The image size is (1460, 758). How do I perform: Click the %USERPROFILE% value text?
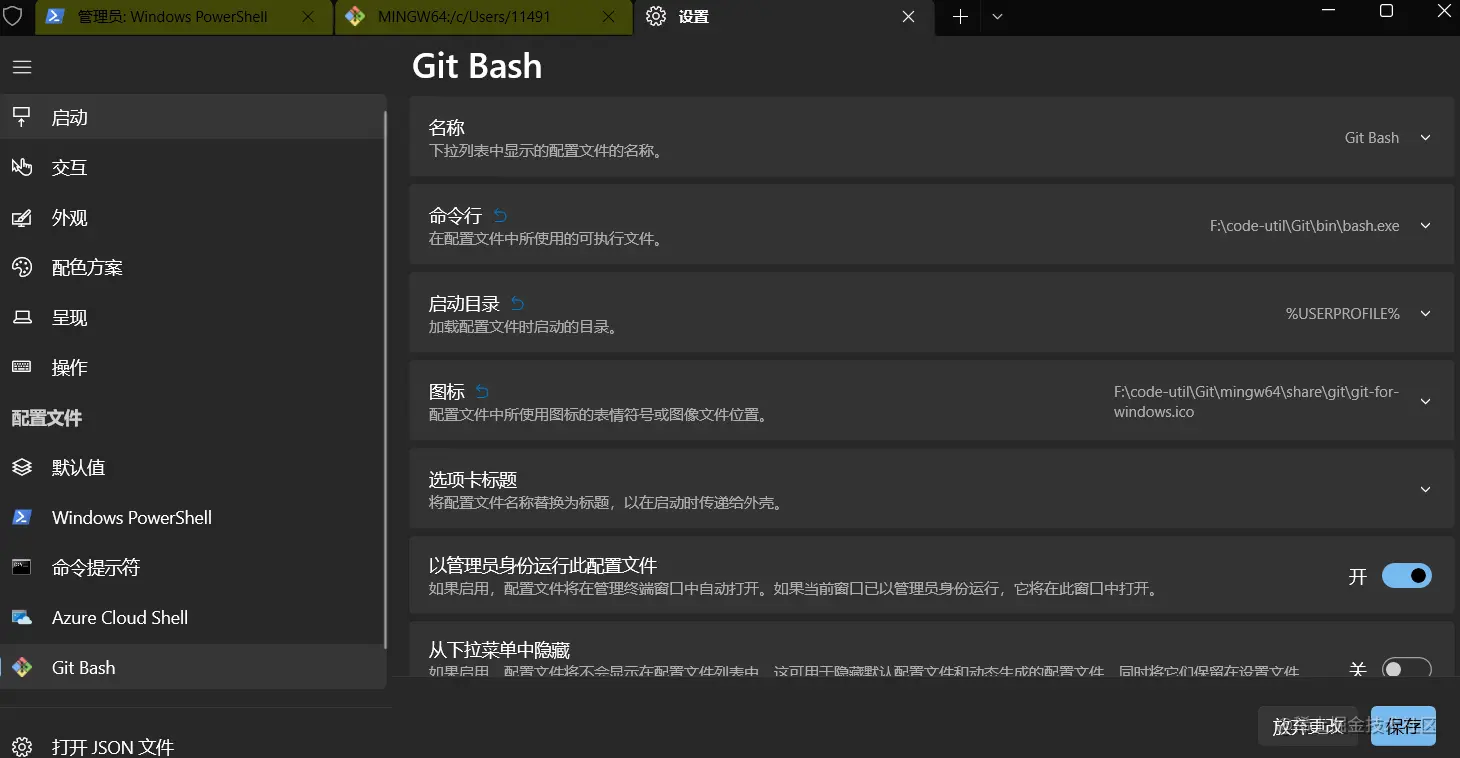[1342, 314]
